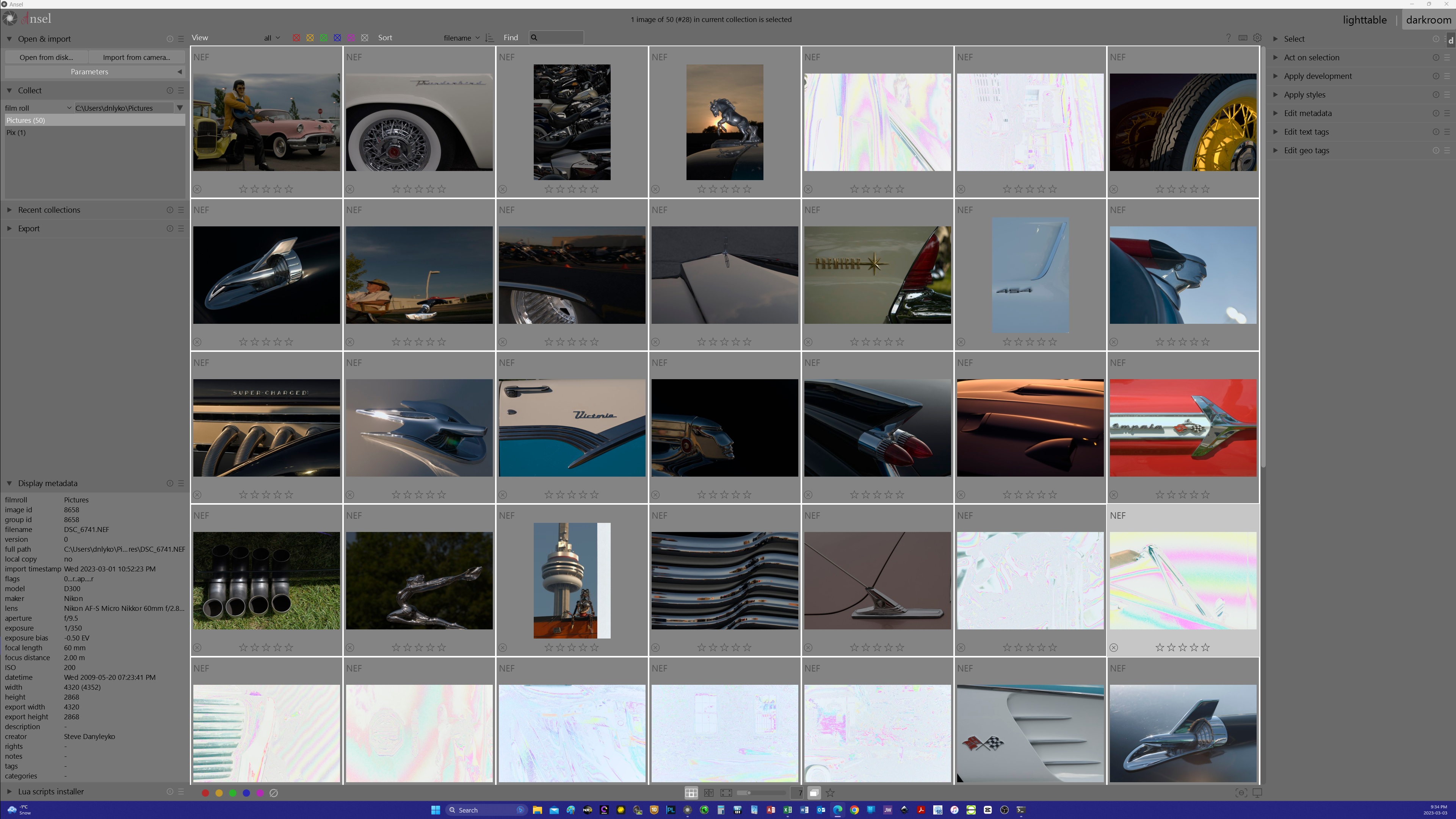The width and height of the screenshot is (1456, 819).
Task: Toggle the red color label filter
Action: pyautogui.click(x=296, y=37)
